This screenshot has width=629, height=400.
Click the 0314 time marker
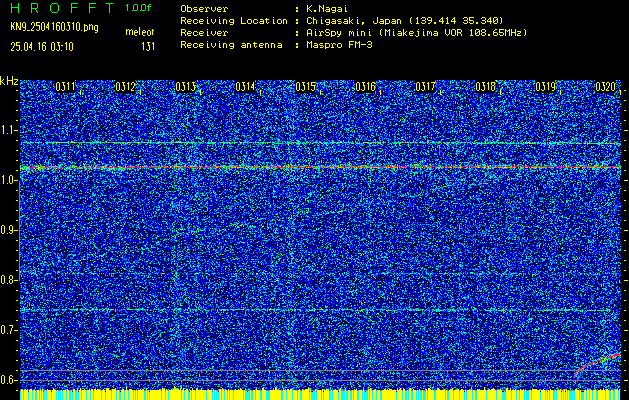tap(245, 87)
